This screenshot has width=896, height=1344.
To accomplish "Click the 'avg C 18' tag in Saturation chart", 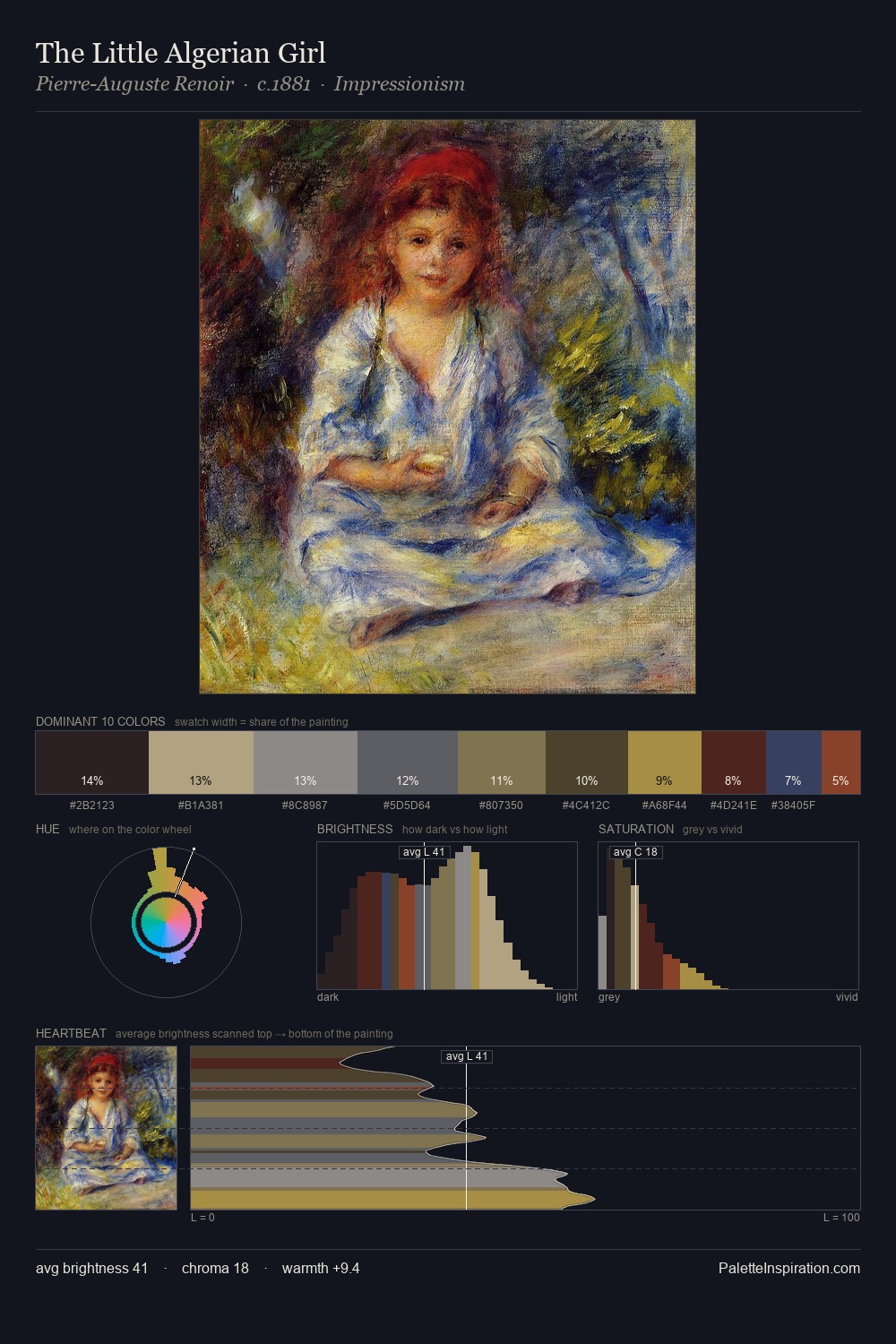I will pyautogui.click(x=635, y=852).
